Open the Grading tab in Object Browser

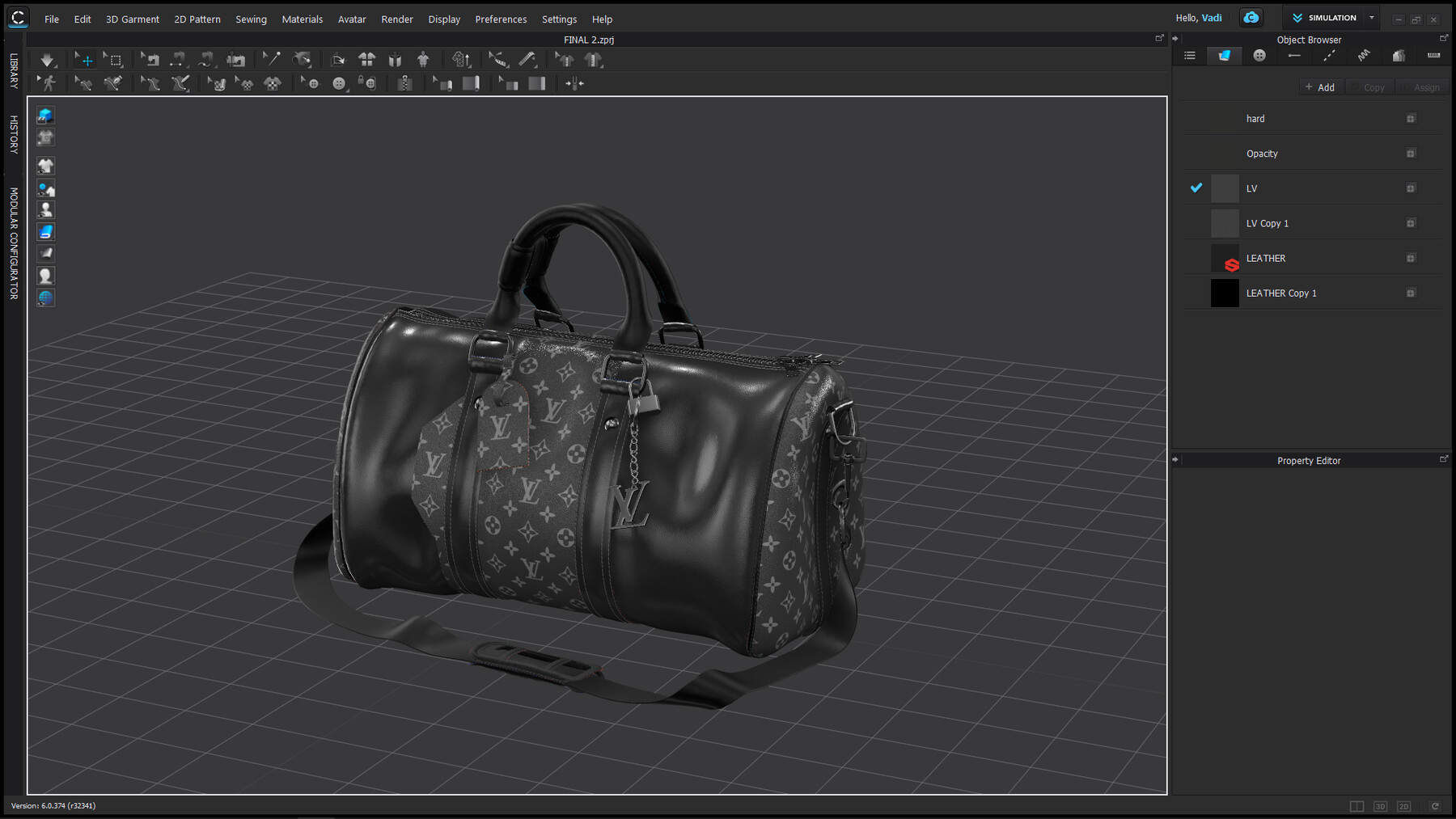point(1399,56)
